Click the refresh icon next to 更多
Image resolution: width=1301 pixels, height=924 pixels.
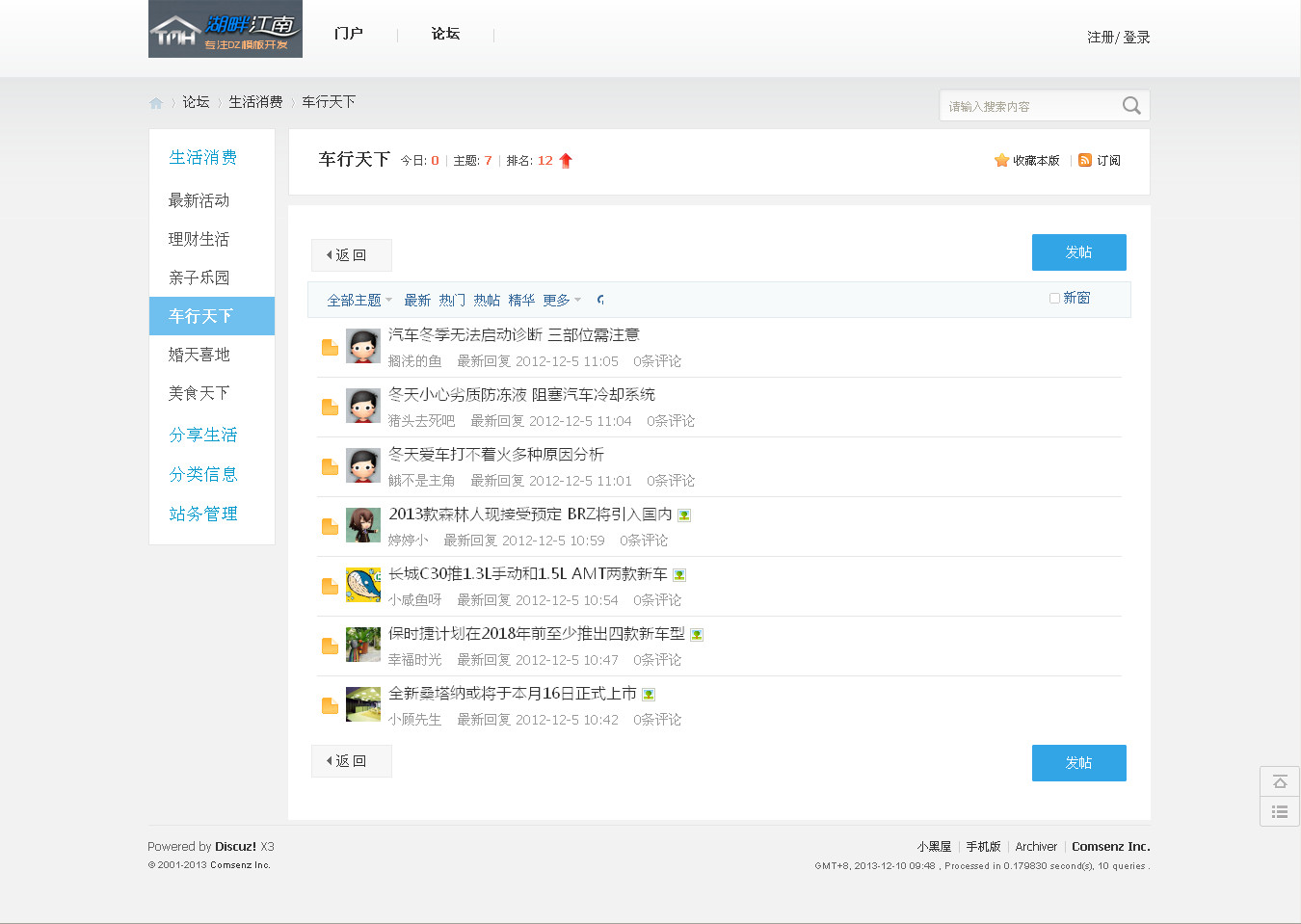(x=600, y=300)
